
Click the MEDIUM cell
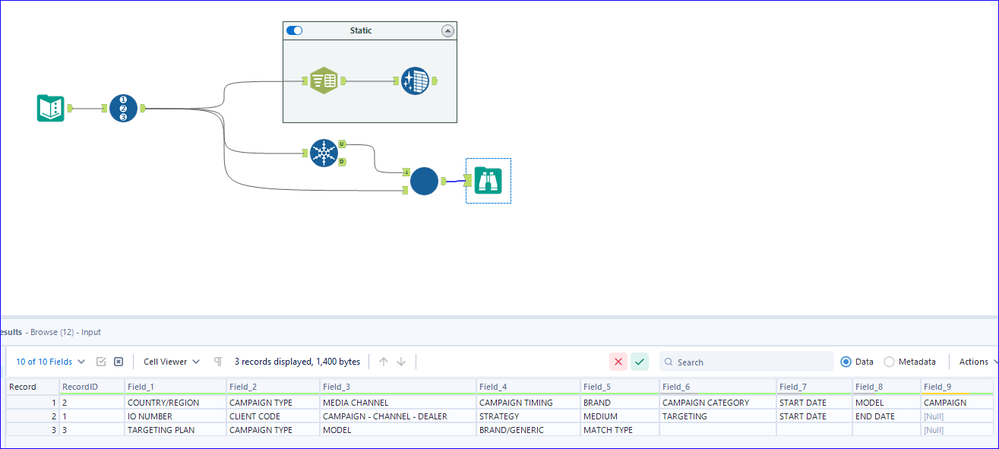tap(620, 417)
